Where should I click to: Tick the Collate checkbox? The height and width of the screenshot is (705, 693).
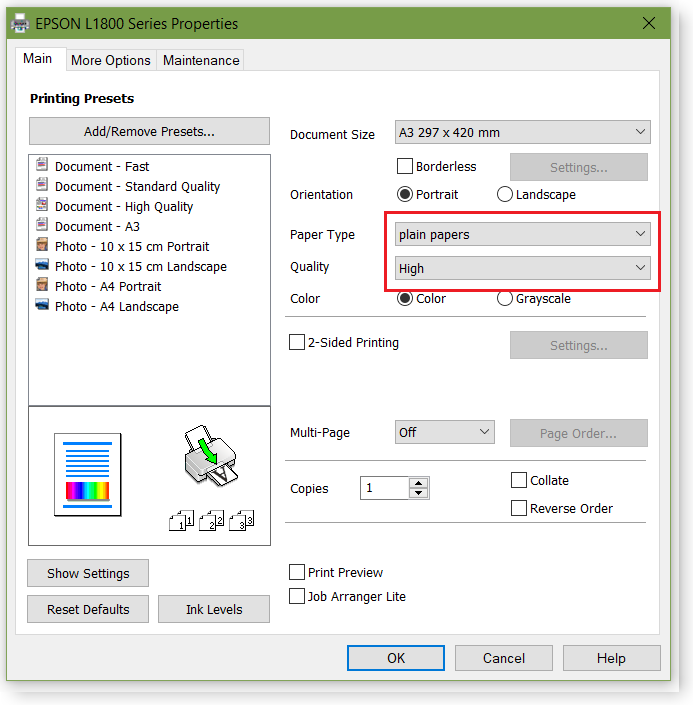[x=519, y=480]
